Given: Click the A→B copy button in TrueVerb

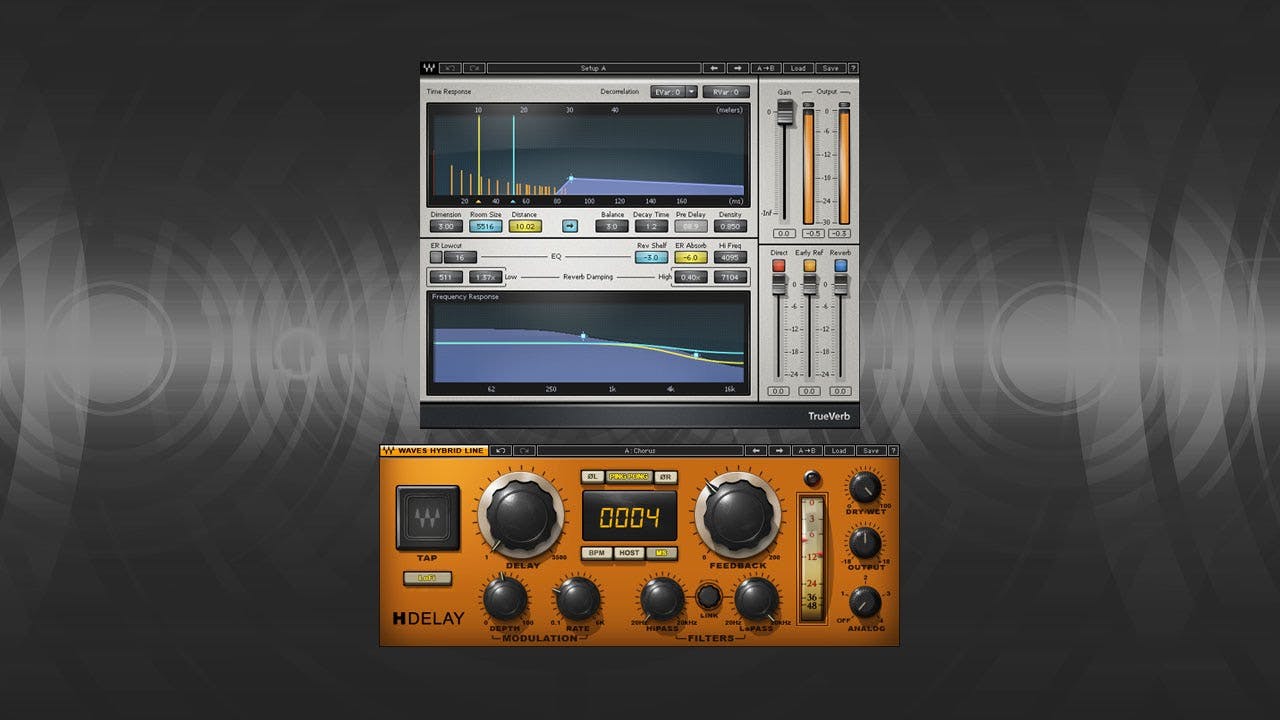Looking at the screenshot, I should [x=766, y=68].
